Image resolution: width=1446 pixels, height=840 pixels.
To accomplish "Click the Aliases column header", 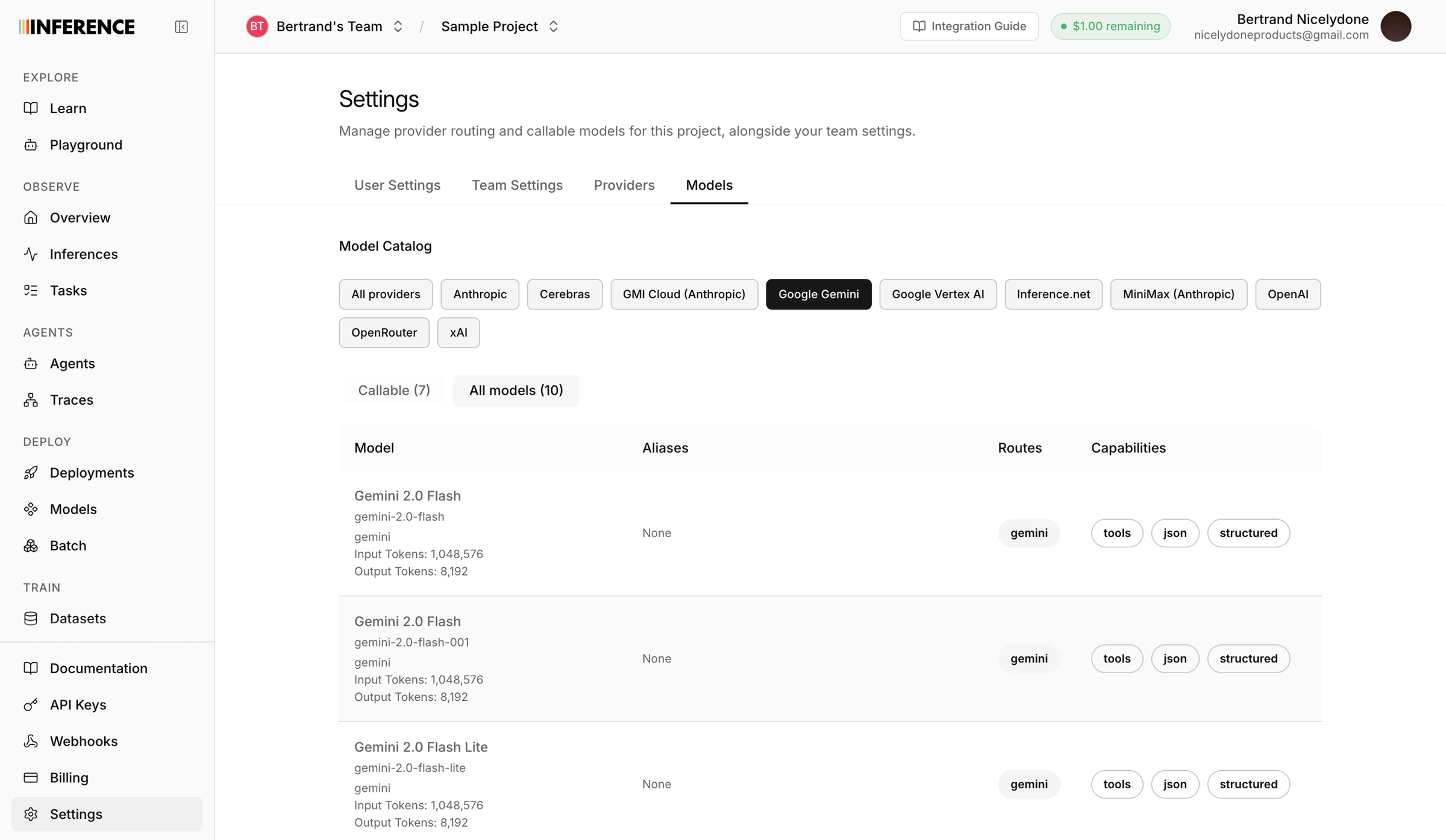I will point(665,447).
